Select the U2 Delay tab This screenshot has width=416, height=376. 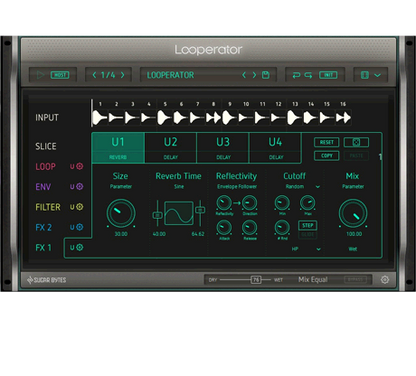[x=171, y=148]
